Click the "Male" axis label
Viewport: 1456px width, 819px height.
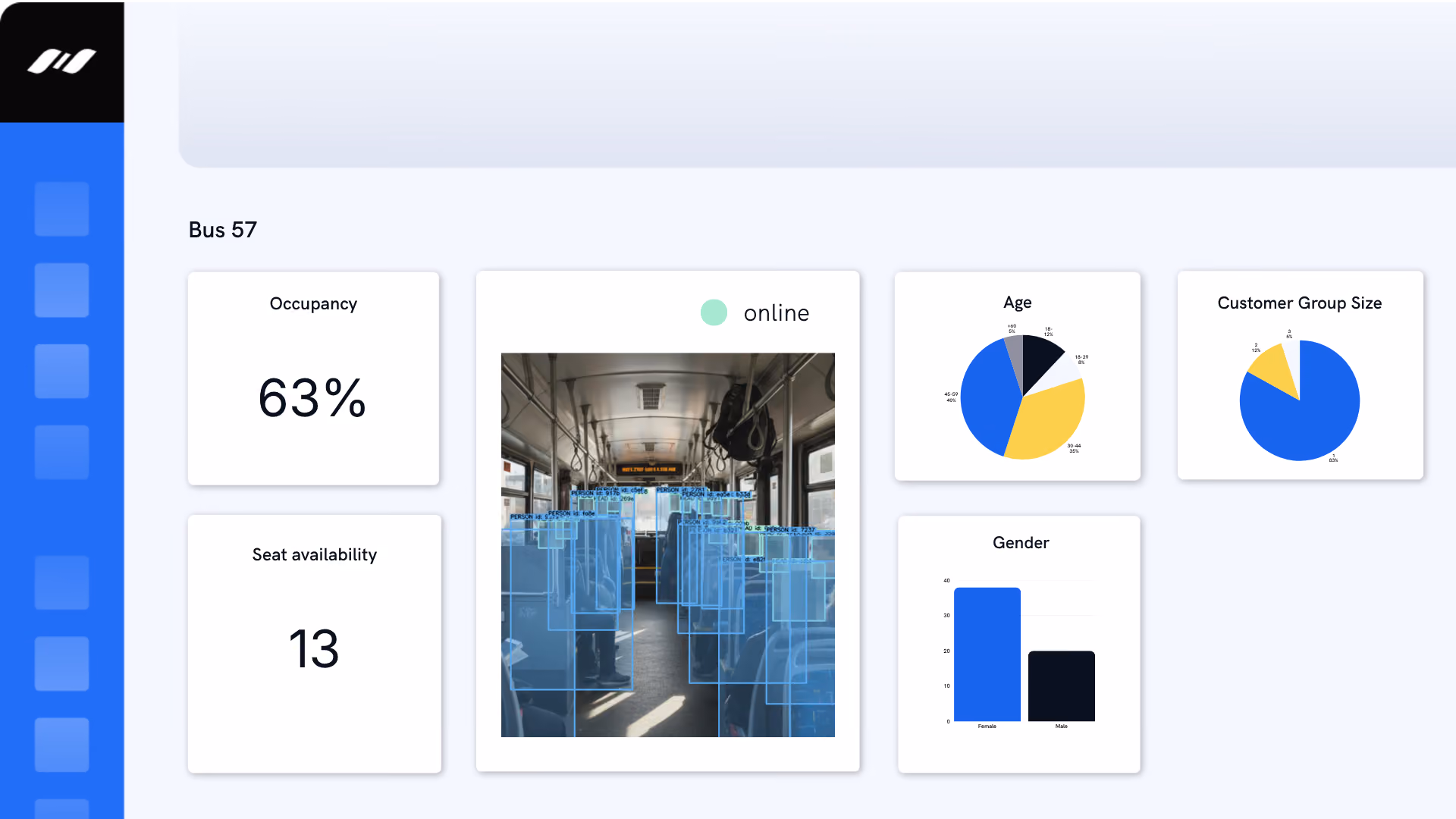click(x=1061, y=726)
